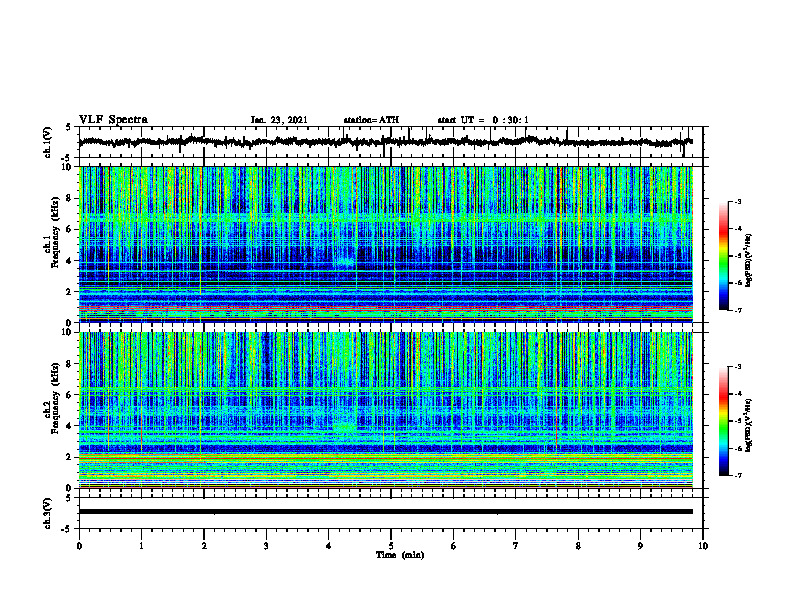The width and height of the screenshot is (792, 612).
Task: Click the time axis tick label "0"
Action: point(79,546)
